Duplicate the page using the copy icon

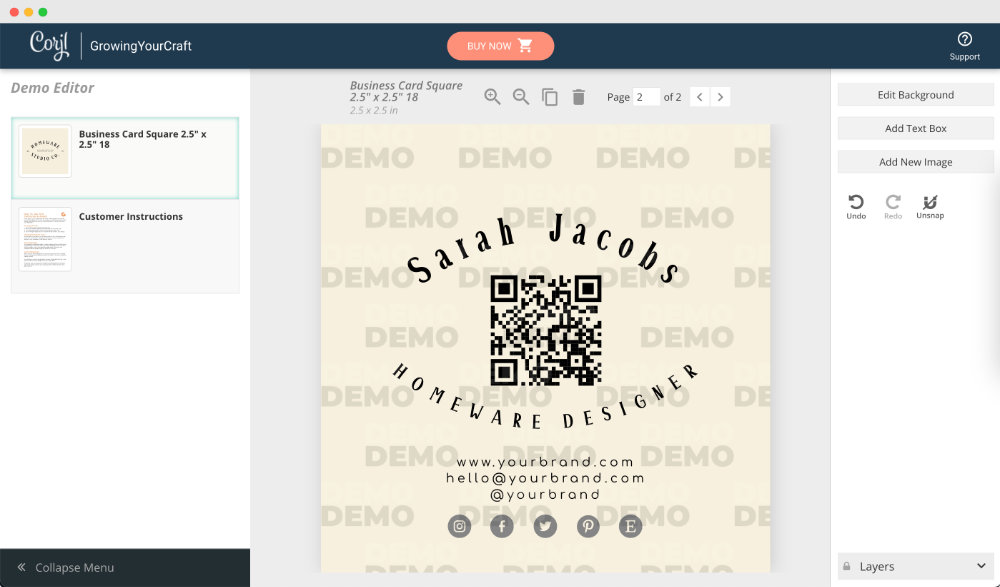[x=549, y=96]
